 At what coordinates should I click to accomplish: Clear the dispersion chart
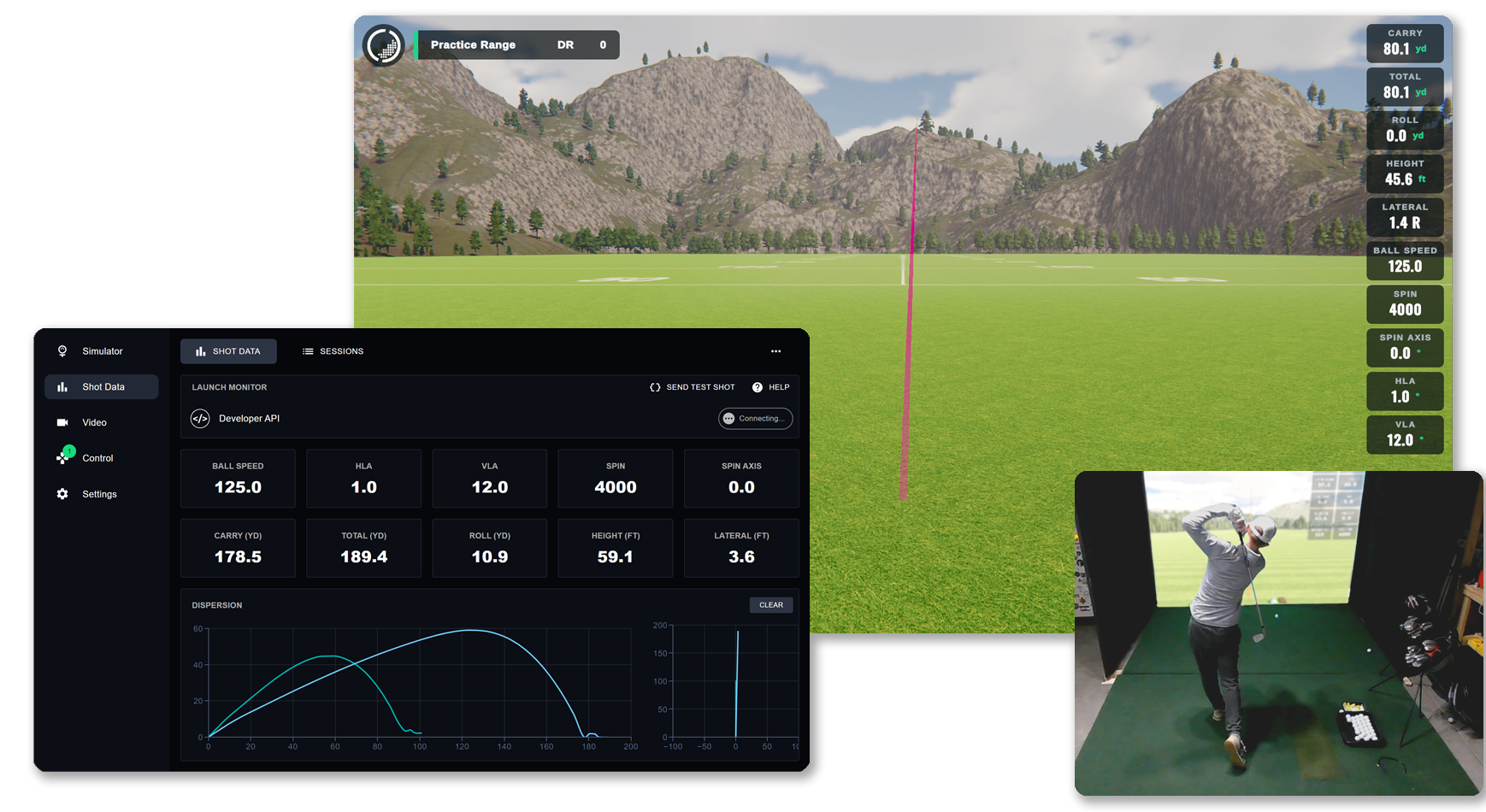click(x=770, y=605)
